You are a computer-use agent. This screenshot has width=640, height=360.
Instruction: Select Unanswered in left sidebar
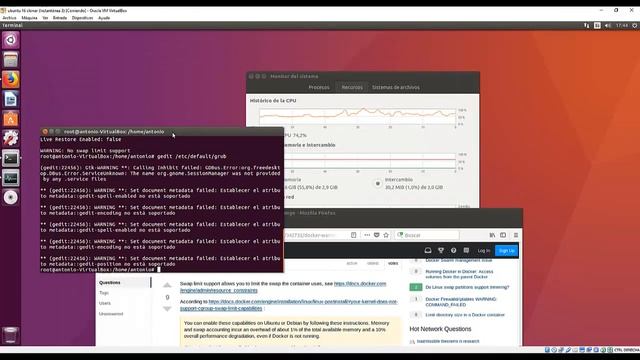pyautogui.click(x=111, y=314)
